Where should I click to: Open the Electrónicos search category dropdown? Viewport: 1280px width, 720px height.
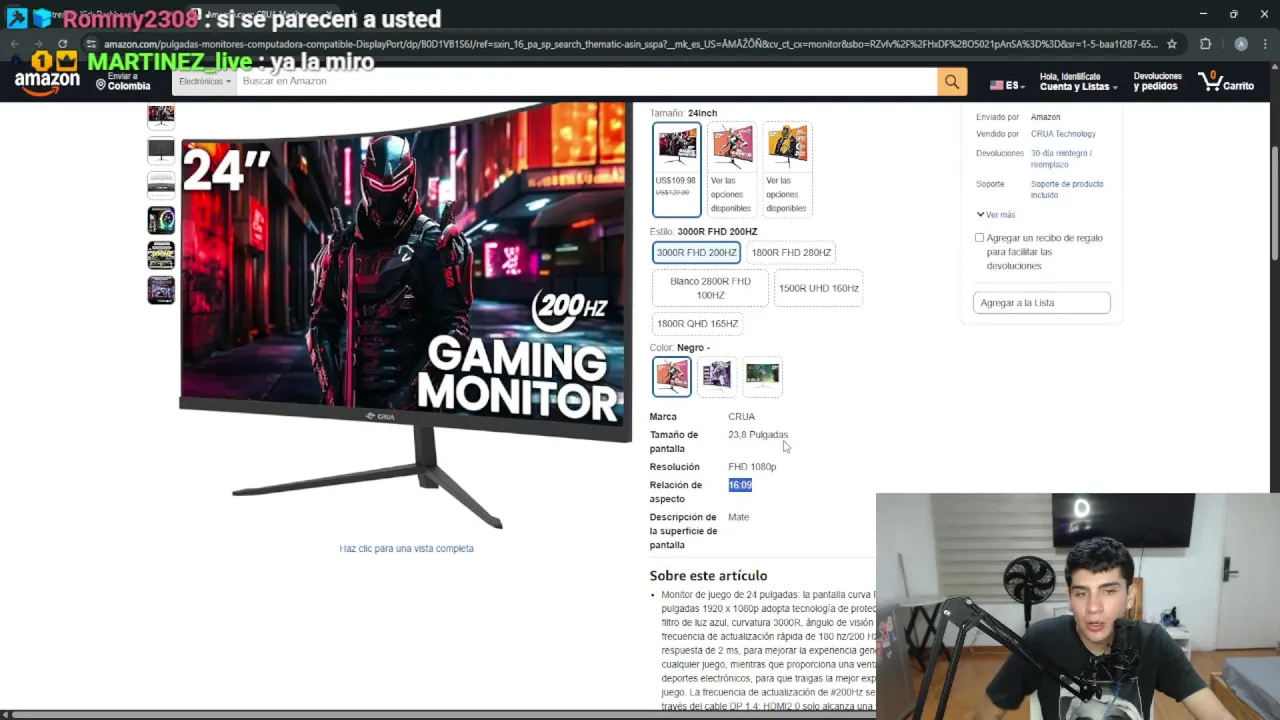pyautogui.click(x=205, y=81)
